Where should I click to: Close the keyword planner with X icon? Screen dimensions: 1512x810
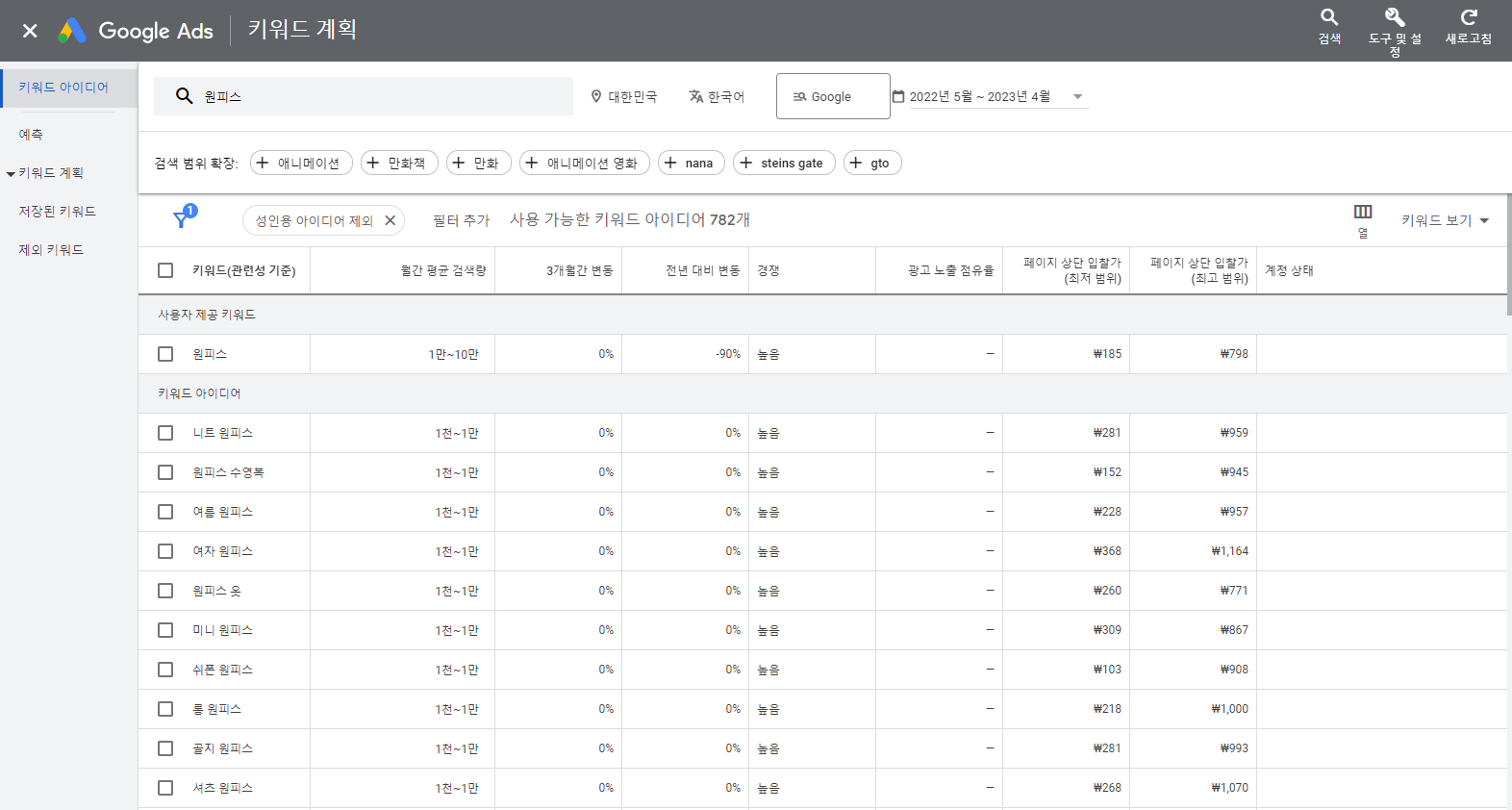30,31
